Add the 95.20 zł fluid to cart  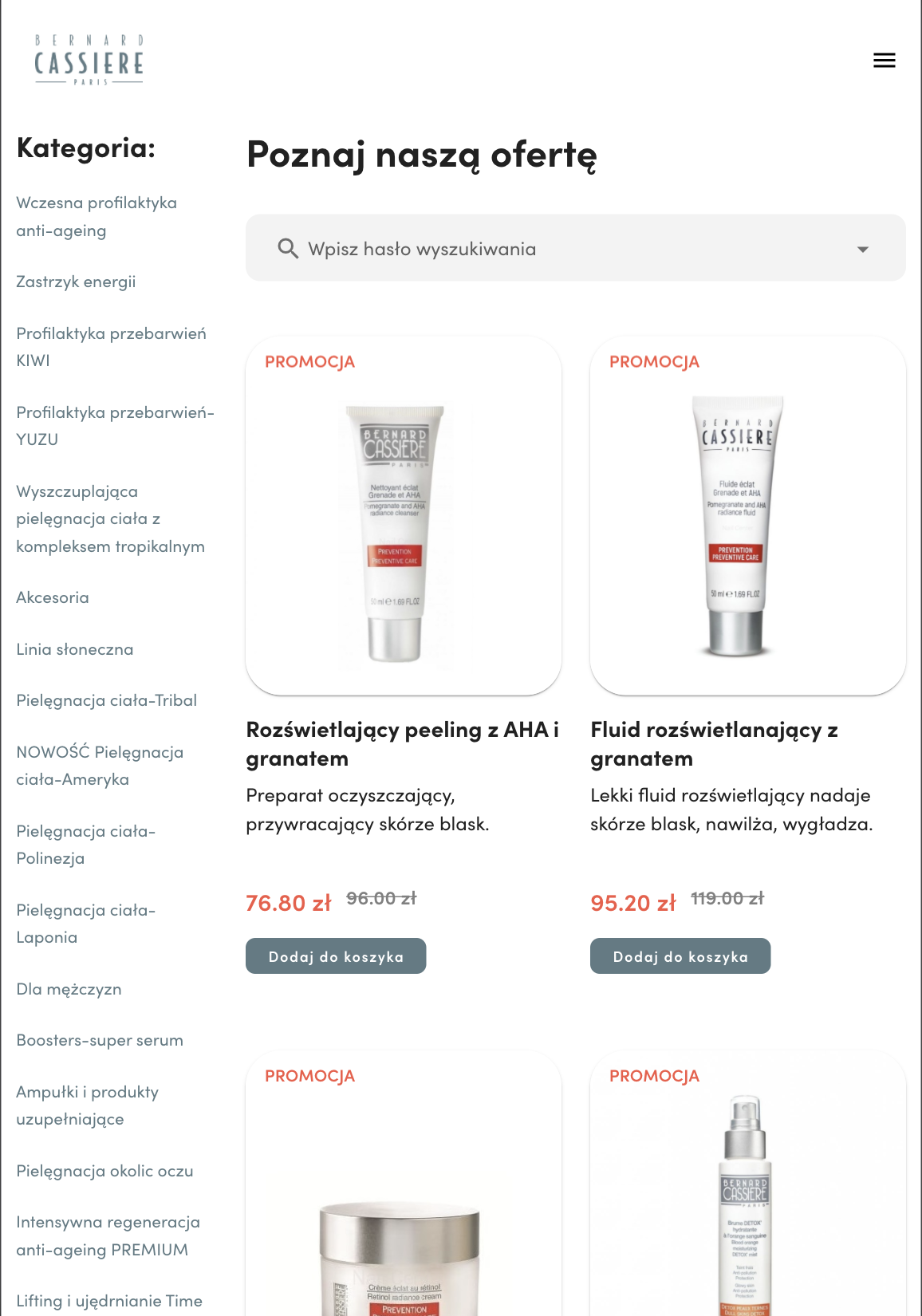pos(680,956)
